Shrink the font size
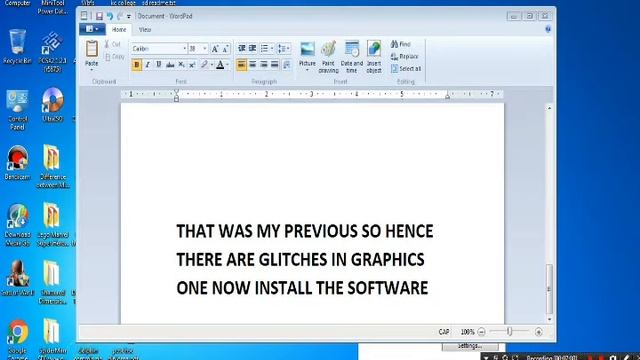 coord(225,49)
